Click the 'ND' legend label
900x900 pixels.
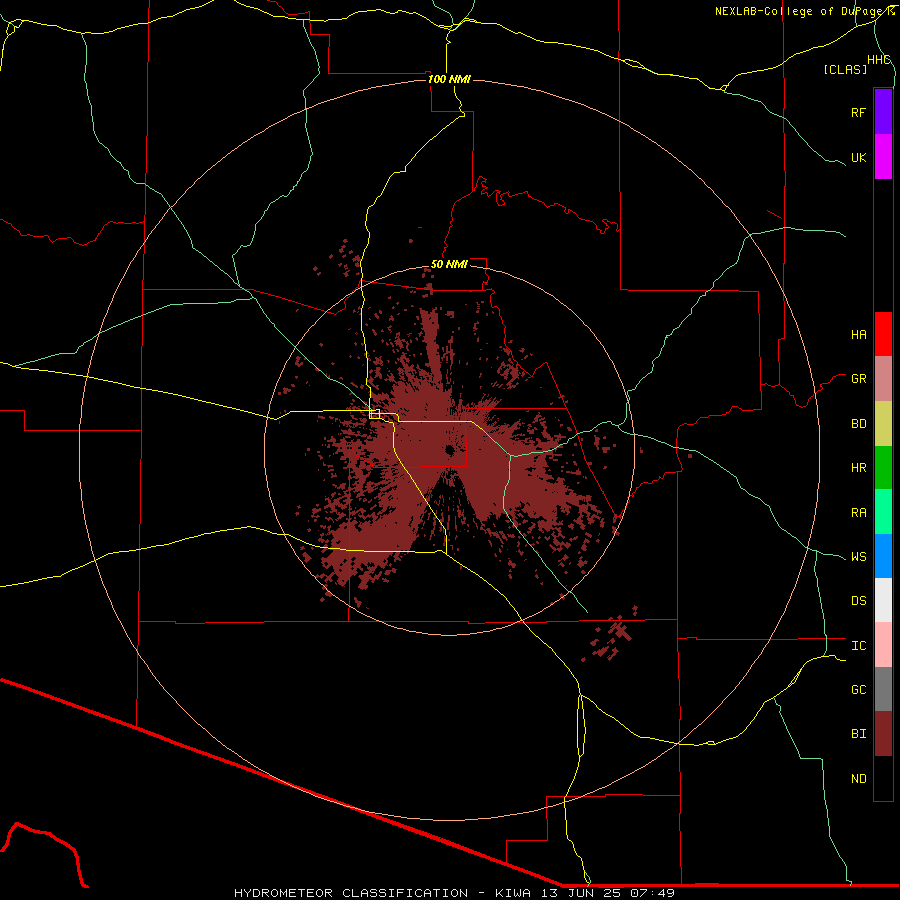[858, 778]
